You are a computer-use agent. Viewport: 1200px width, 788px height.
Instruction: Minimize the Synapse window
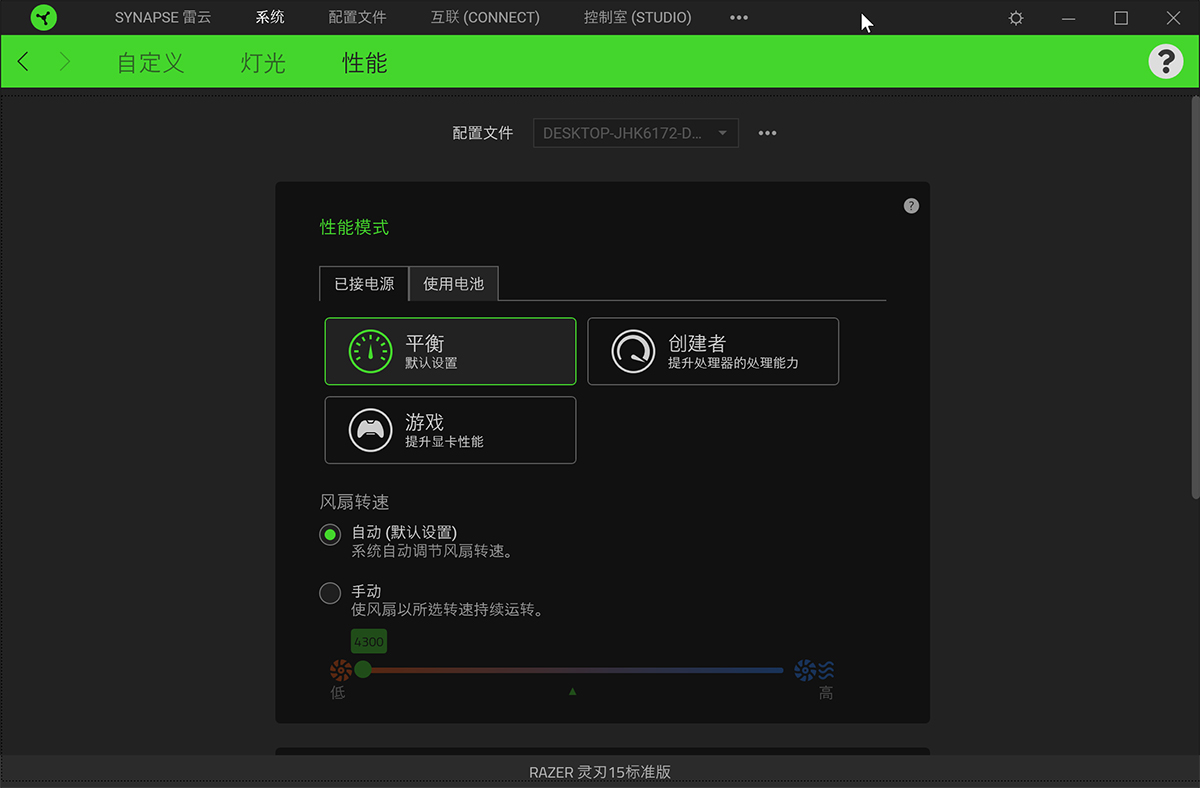(1069, 18)
